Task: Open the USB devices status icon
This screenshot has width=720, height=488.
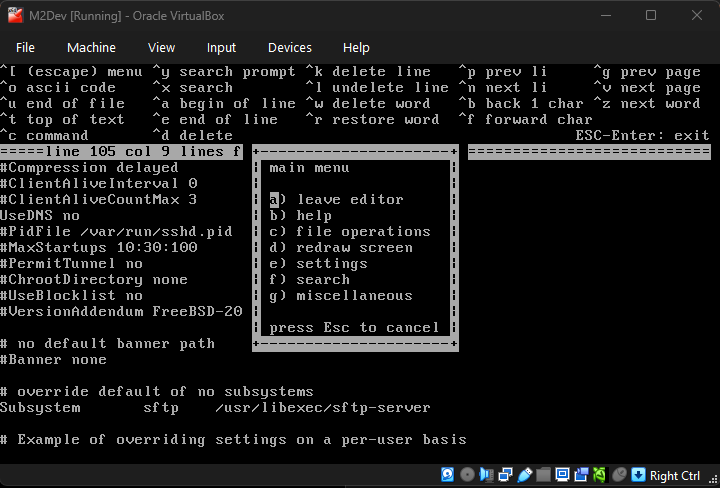Action: [524, 475]
